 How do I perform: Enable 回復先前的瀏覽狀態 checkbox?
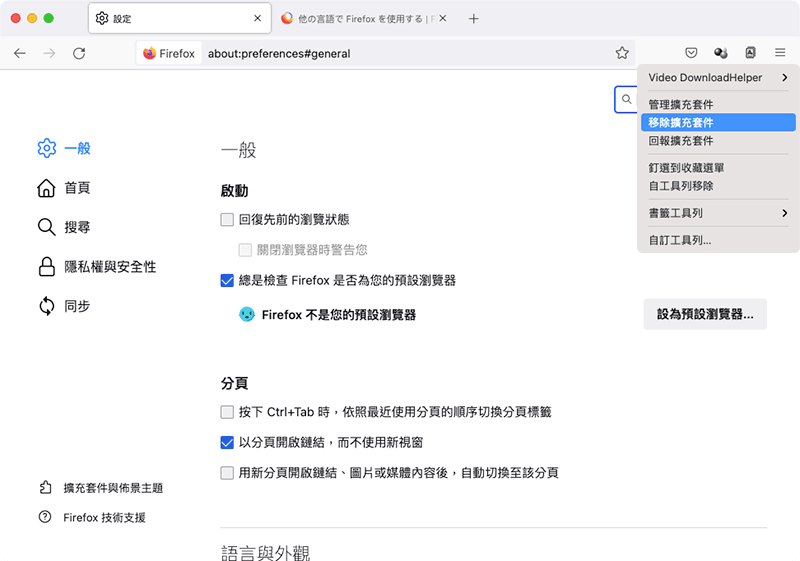click(227, 219)
